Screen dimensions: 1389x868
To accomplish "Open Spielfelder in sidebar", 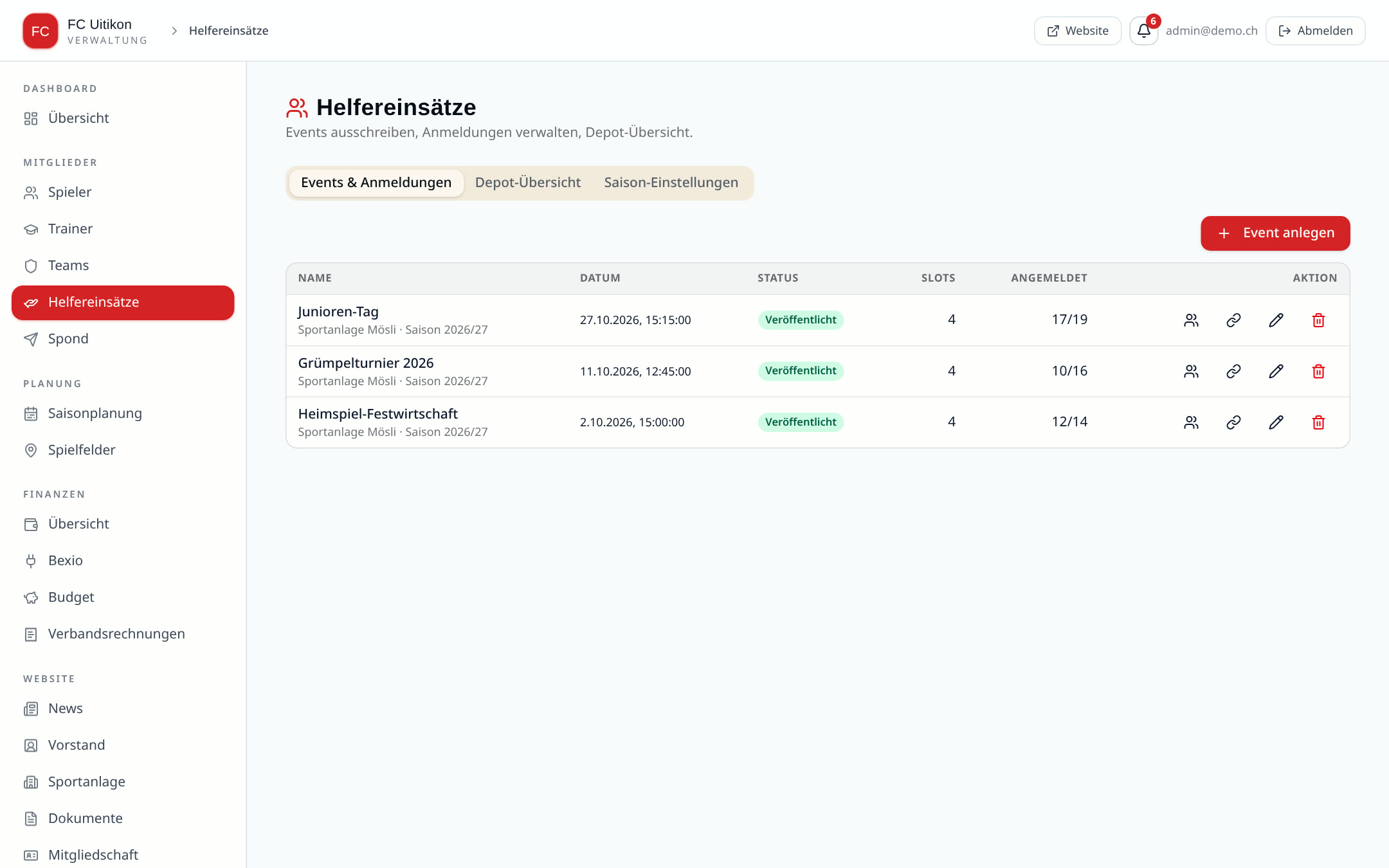I will pos(123,450).
